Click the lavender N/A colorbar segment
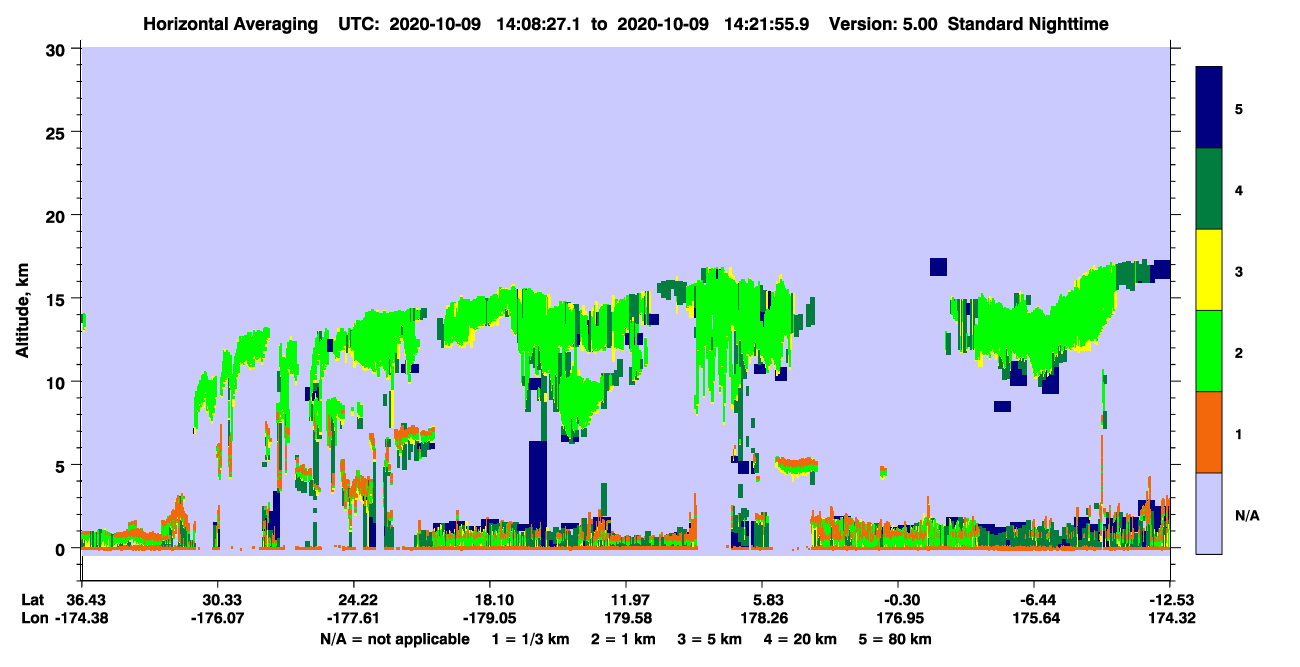 [1209, 512]
